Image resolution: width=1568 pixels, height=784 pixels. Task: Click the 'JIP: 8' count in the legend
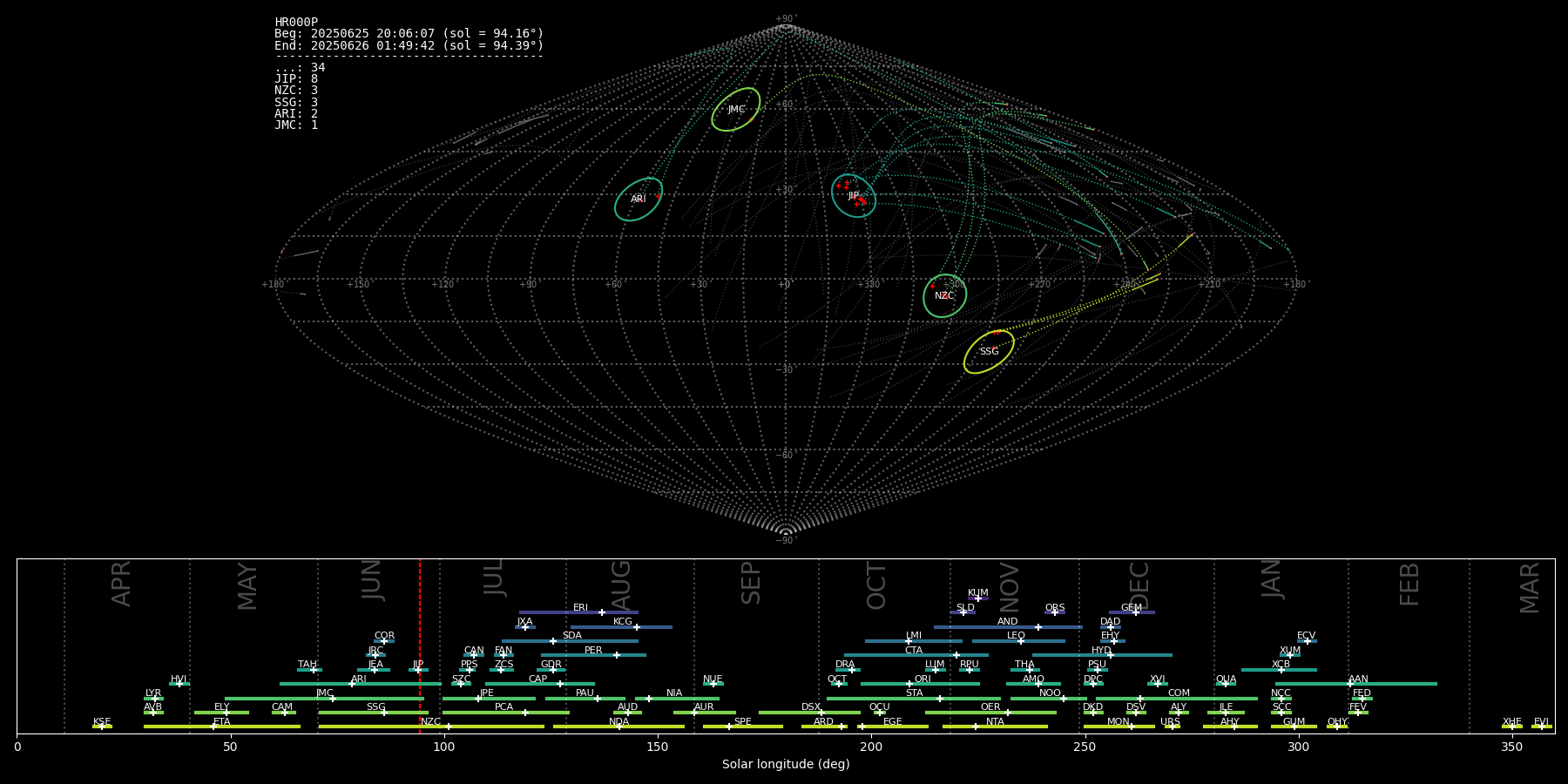(x=296, y=79)
